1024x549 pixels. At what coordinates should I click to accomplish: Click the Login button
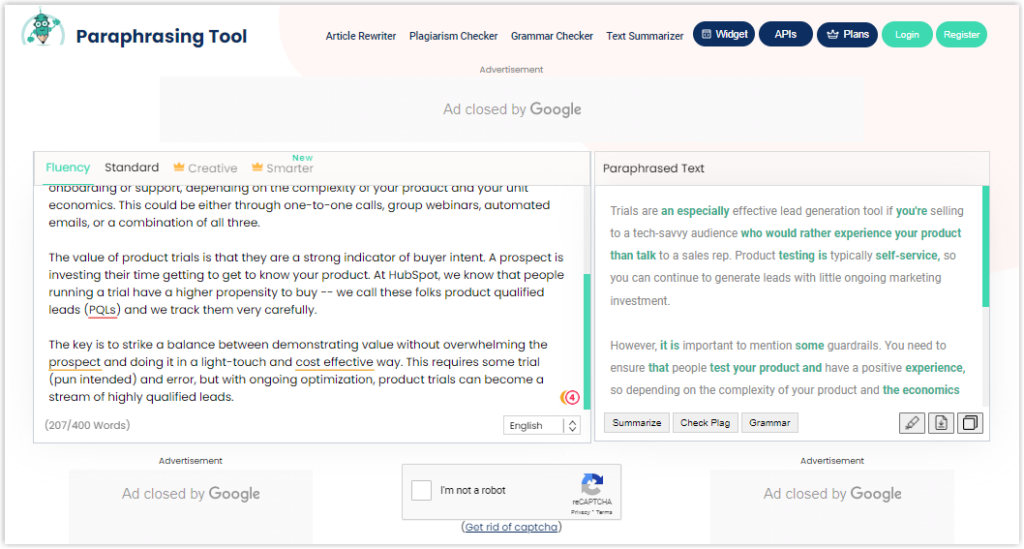907,35
